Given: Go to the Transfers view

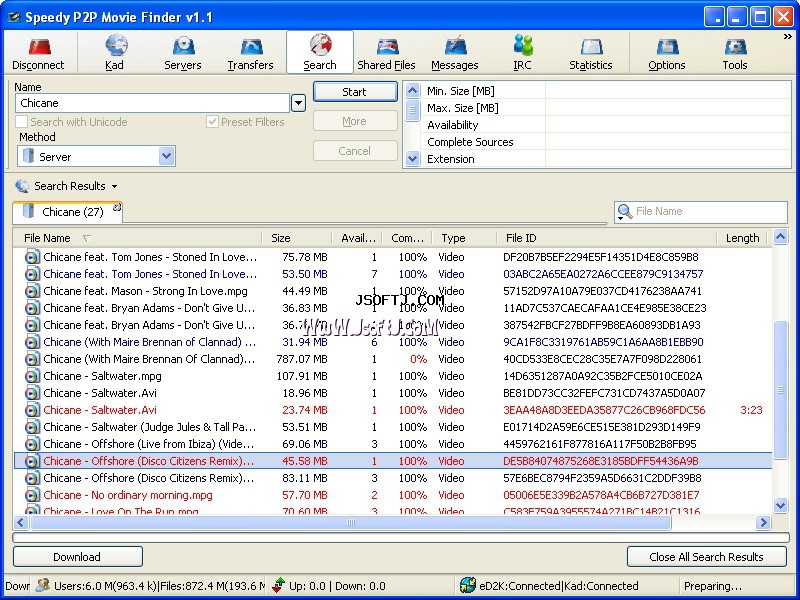Looking at the screenshot, I should (251, 52).
